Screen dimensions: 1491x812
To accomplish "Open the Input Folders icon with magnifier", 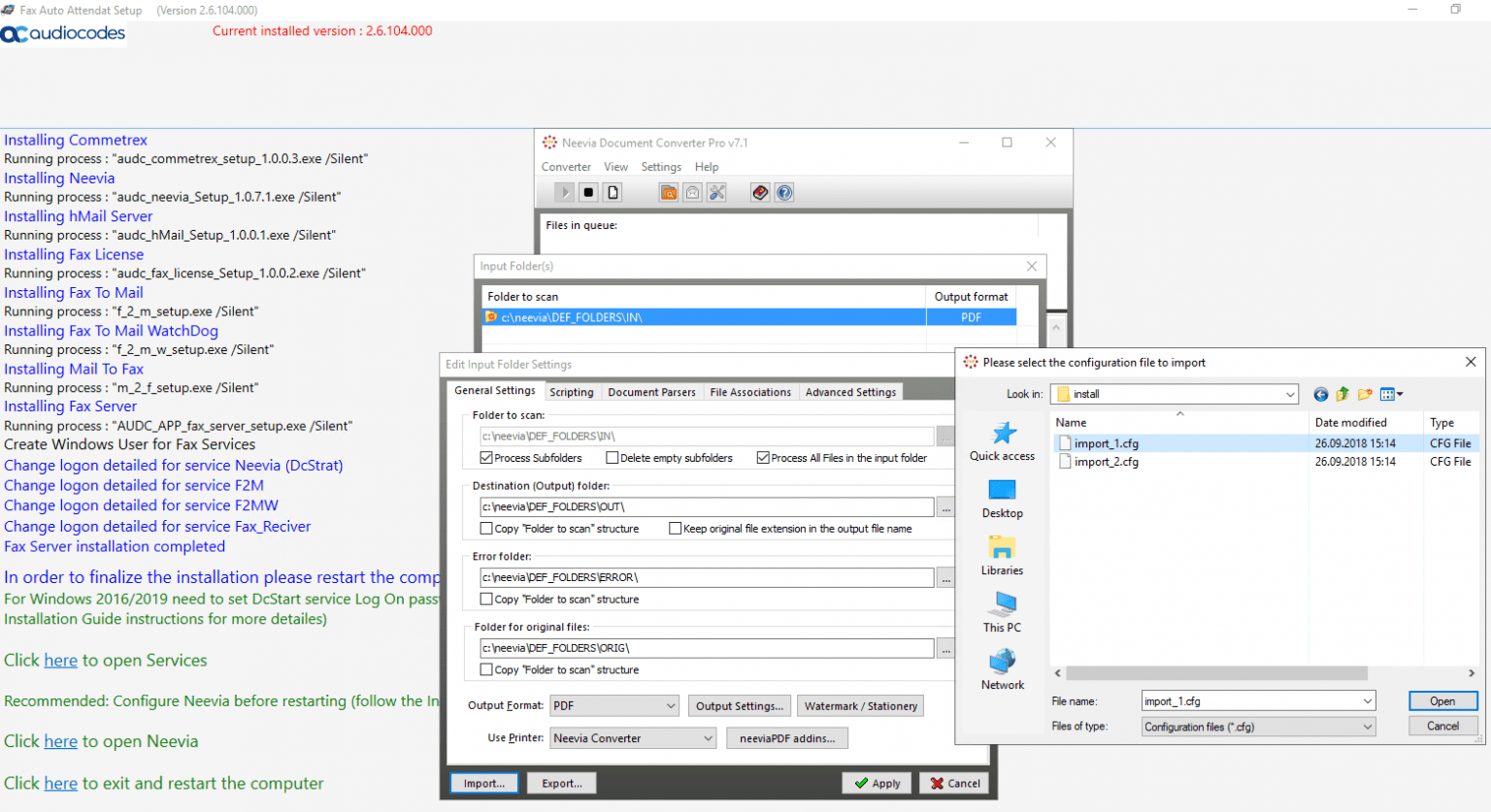I will 669,192.
